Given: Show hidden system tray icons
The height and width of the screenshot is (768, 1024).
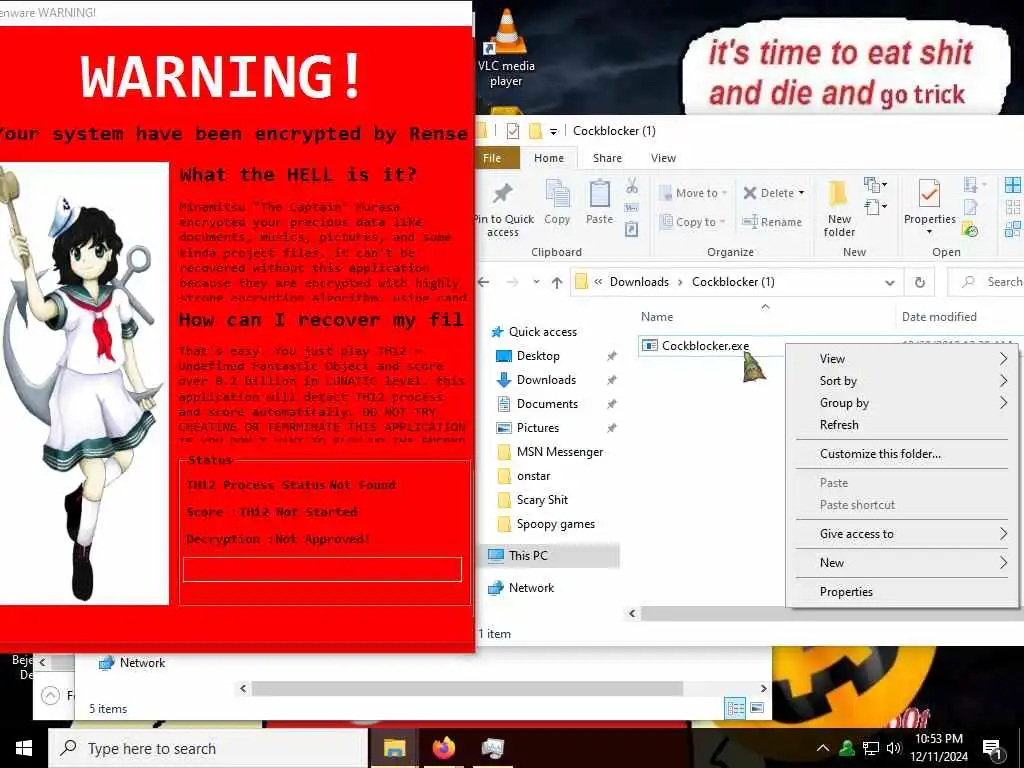Looking at the screenshot, I should pyautogui.click(x=823, y=748).
